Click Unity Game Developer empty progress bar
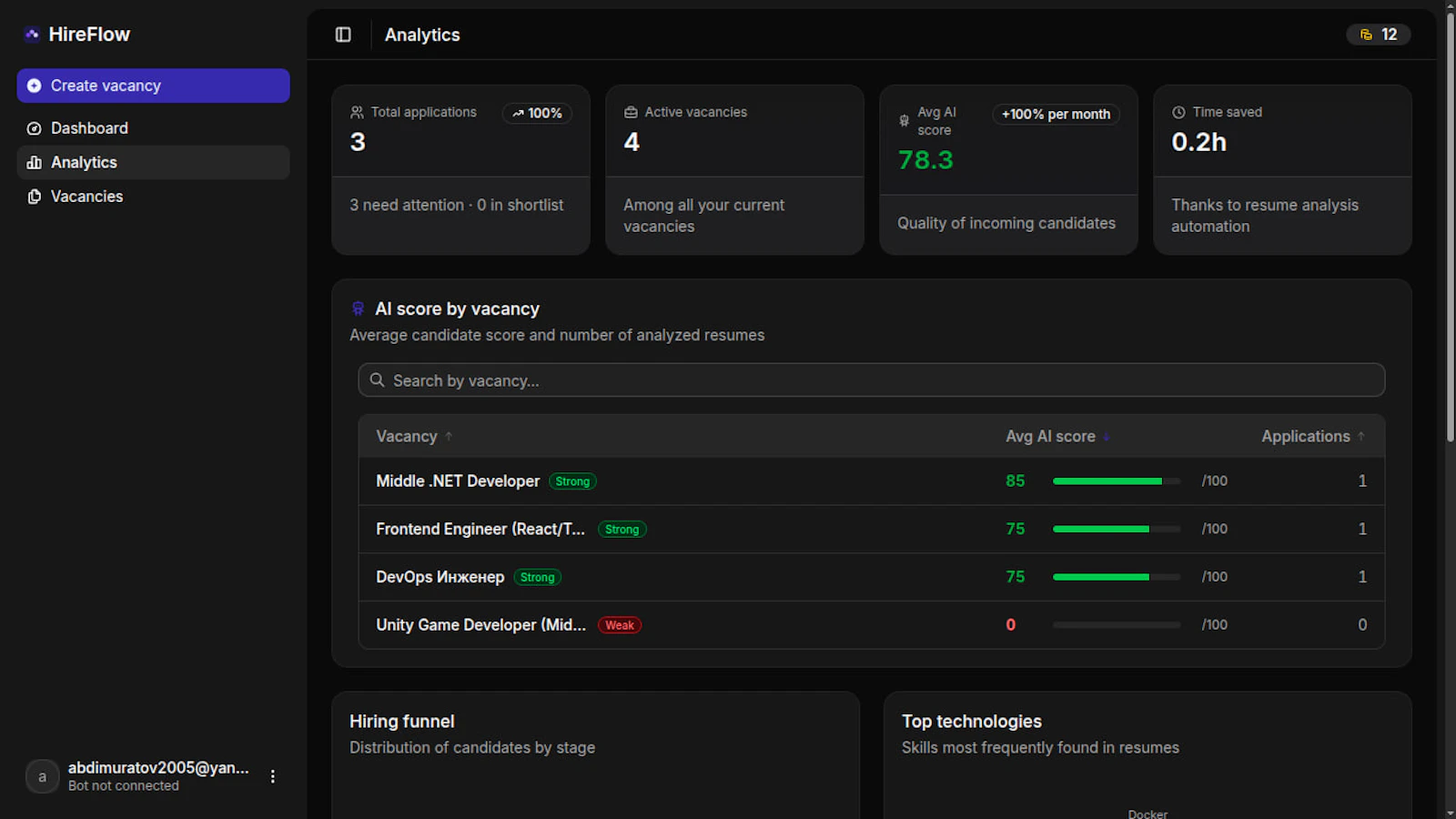 click(1117, 625)
